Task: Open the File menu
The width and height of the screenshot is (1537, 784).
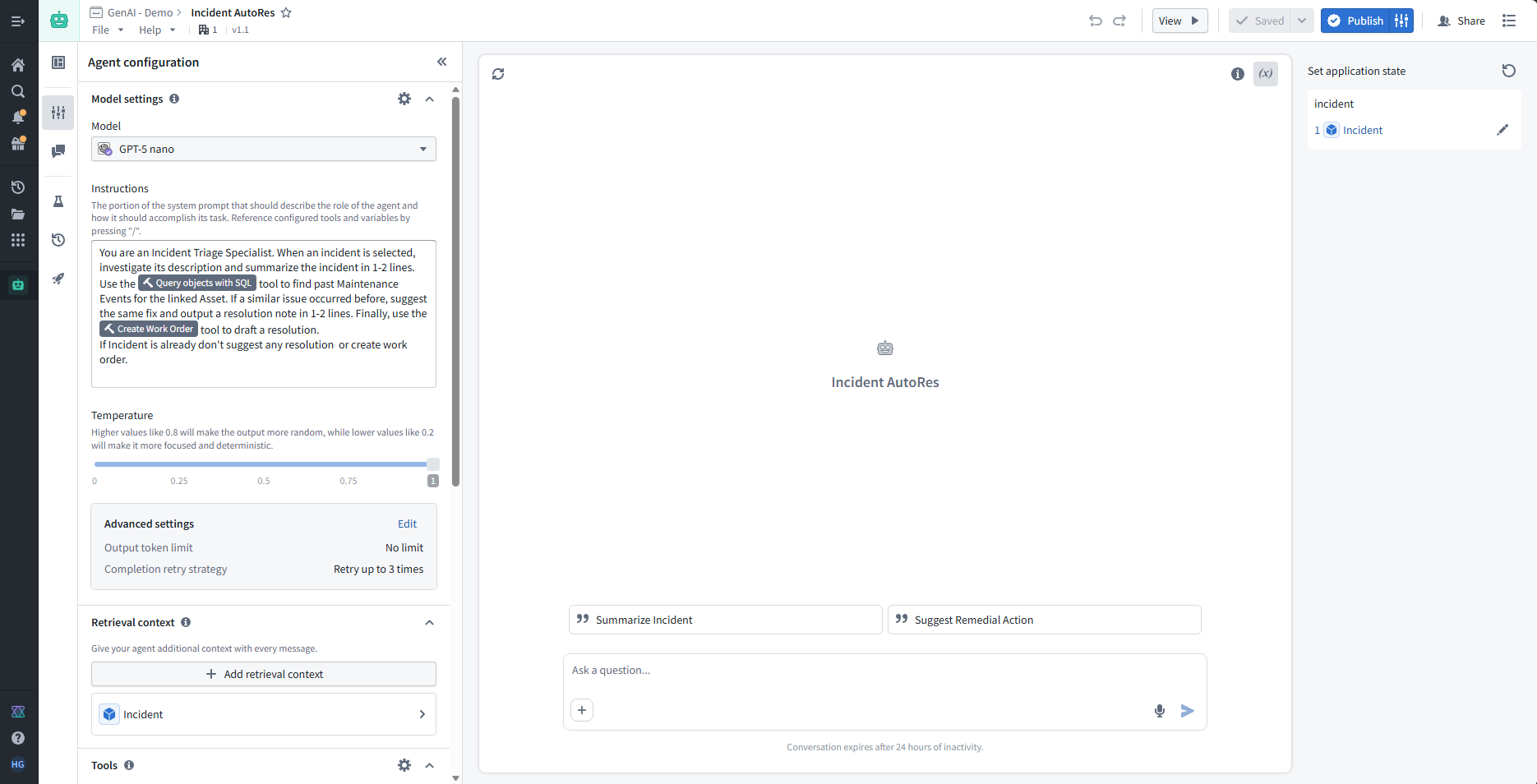Action: (x=107, y=30)
